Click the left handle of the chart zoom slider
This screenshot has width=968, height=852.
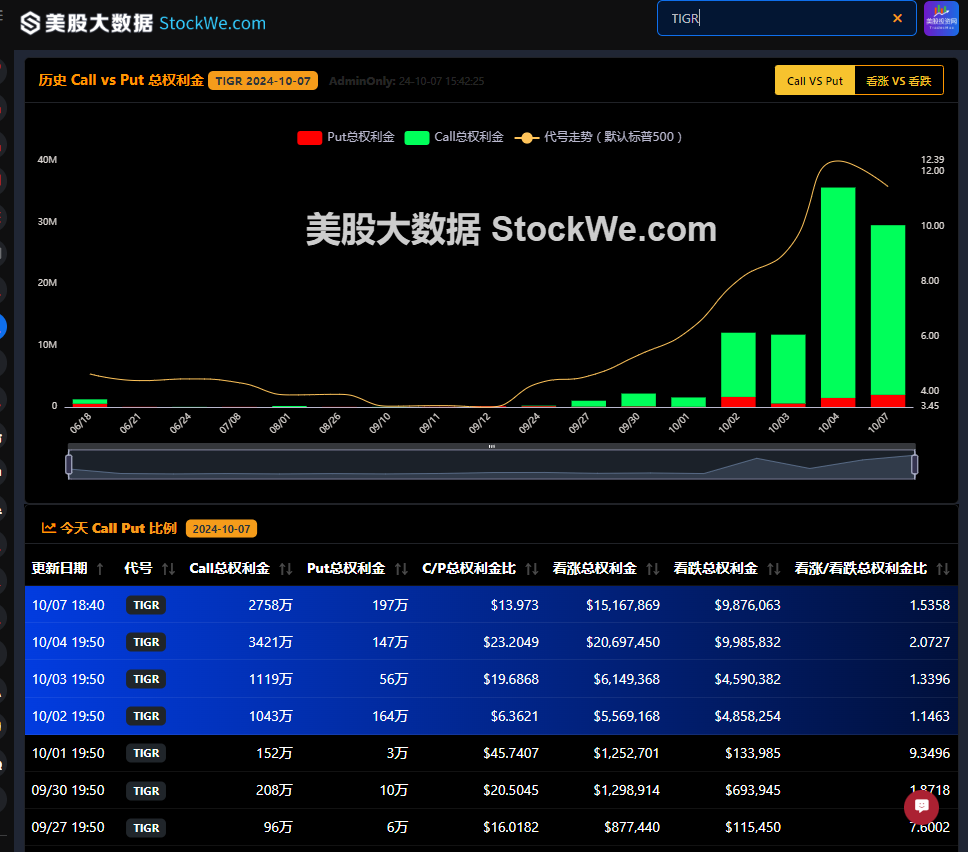tap(69, 464)
